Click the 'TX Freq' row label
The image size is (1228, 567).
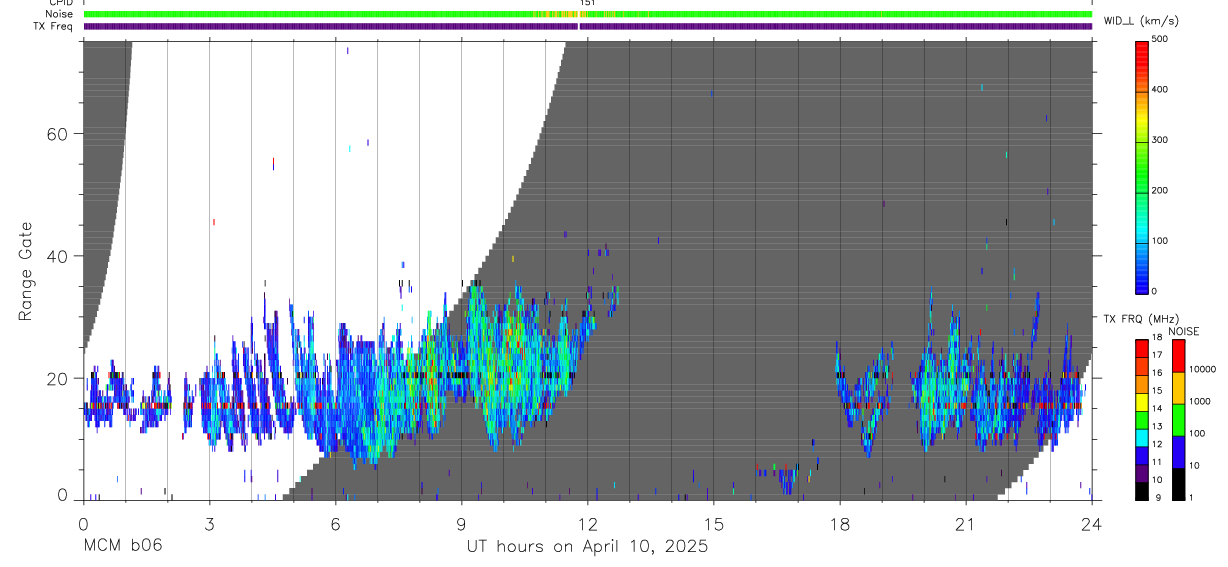click(x=55, y=26)
